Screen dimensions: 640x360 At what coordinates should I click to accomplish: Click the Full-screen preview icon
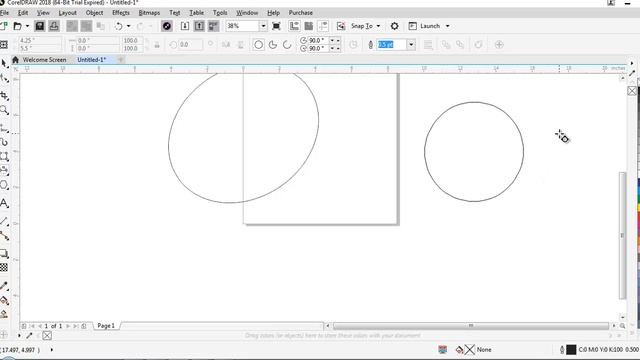[276, 26]
